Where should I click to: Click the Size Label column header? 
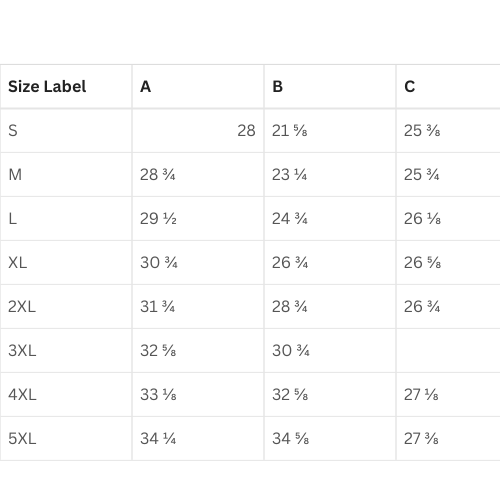point(47,87)
